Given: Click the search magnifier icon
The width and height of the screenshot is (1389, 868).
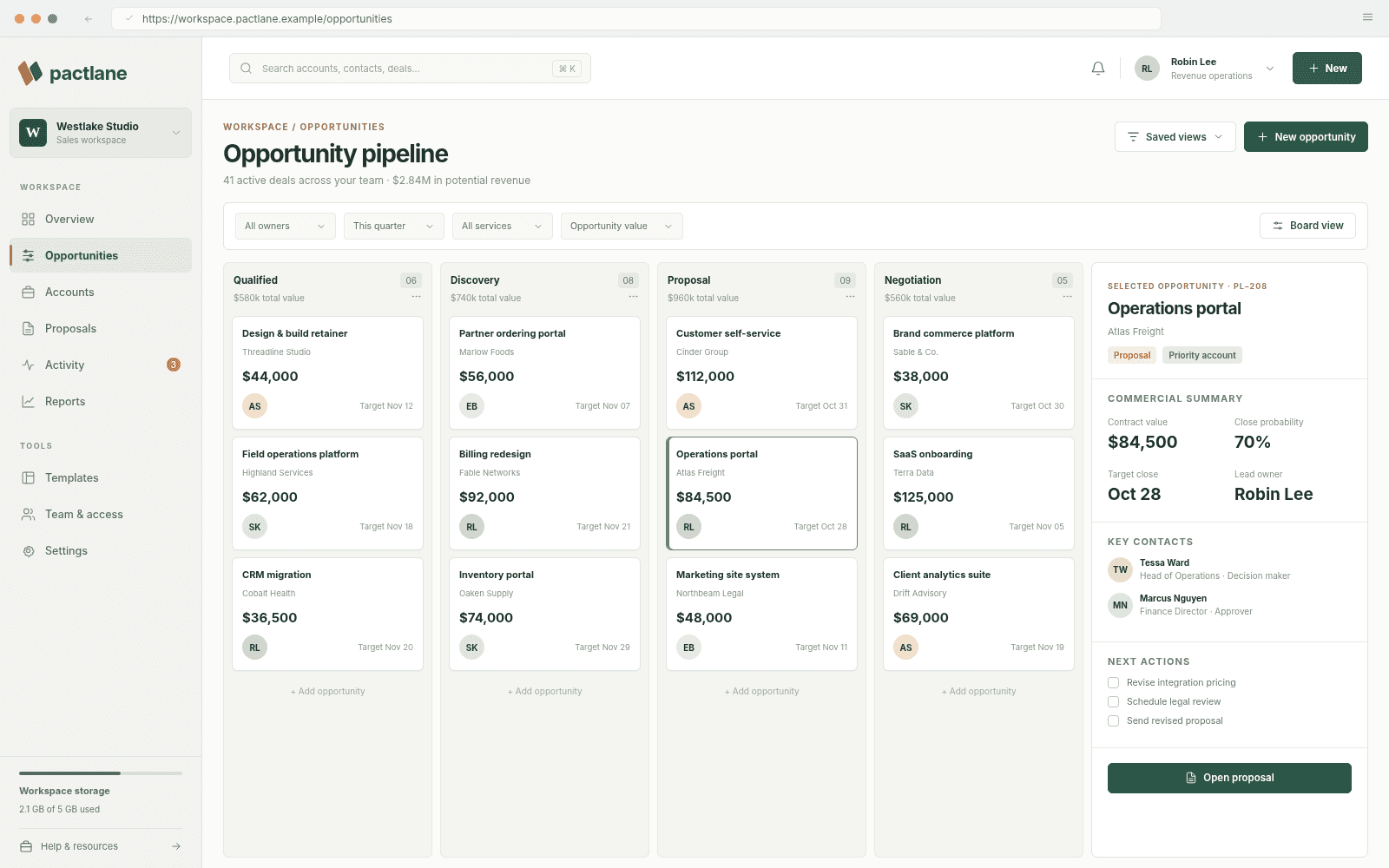Looking at the screenshot, I should click(x=247, y=69).
